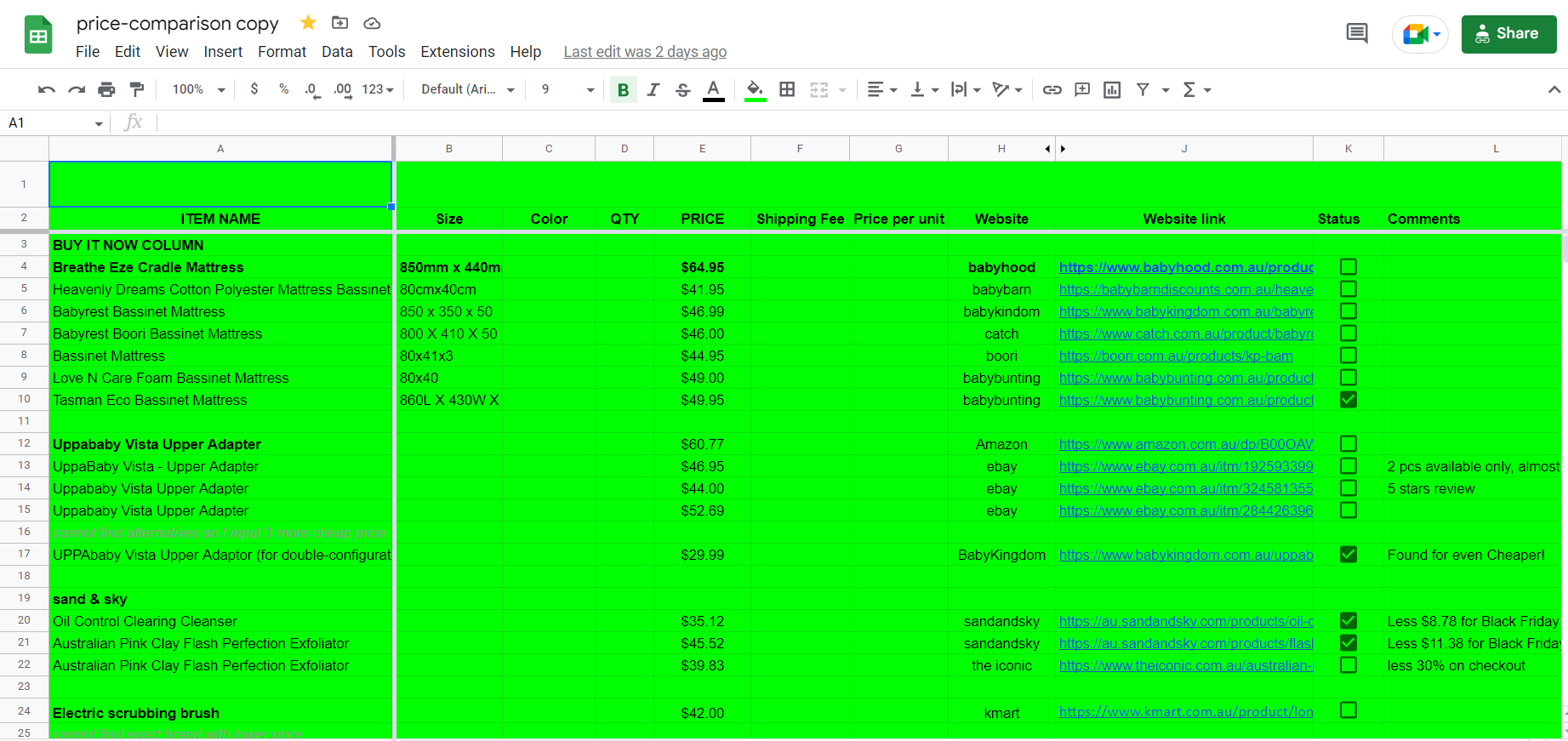Uncheck status box in BabyKingdom $29.99 row
This screenshot has height=741, width=1568.
(1348, 555)
